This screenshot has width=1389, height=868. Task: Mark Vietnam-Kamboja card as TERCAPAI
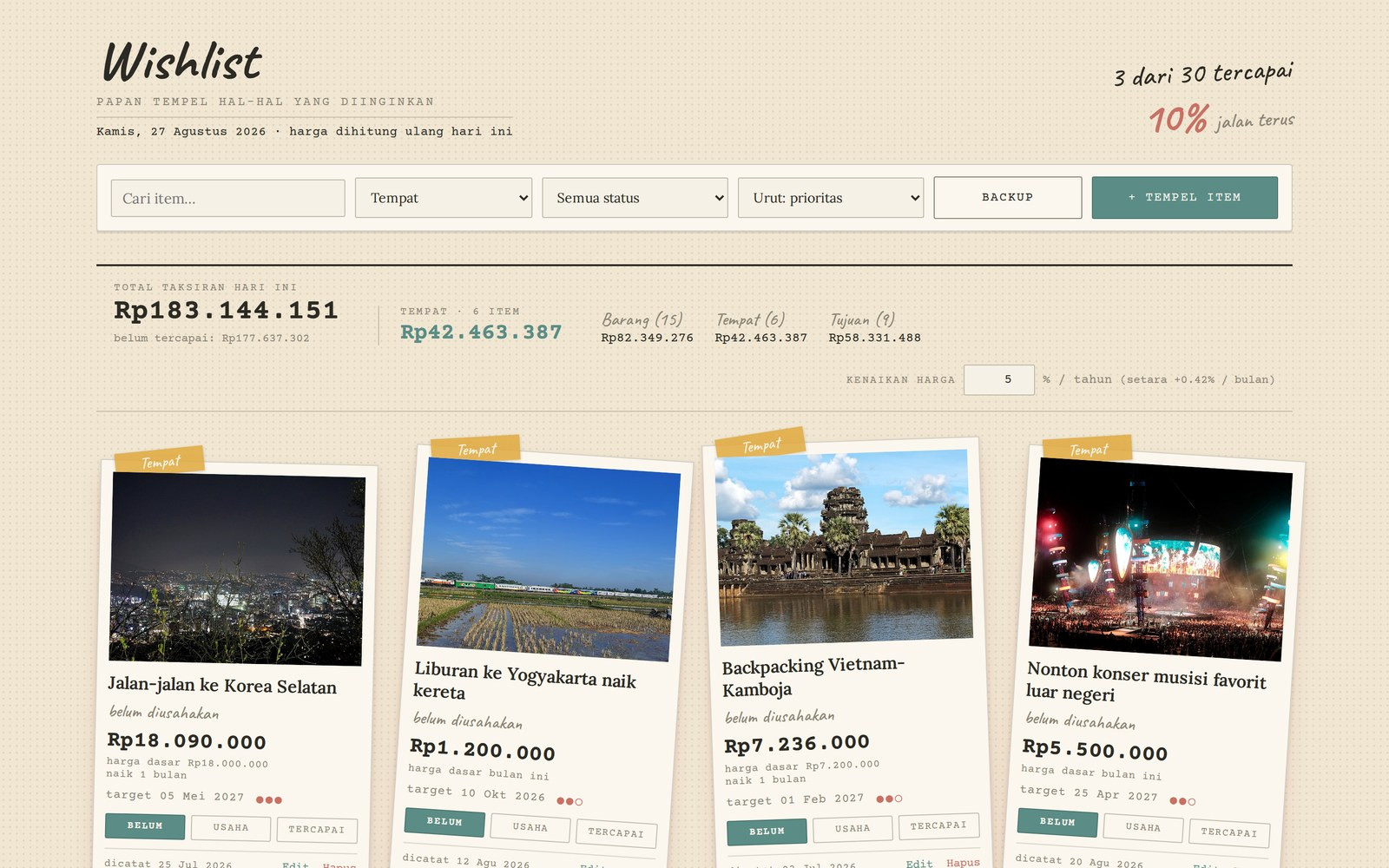tap(938, 825)
